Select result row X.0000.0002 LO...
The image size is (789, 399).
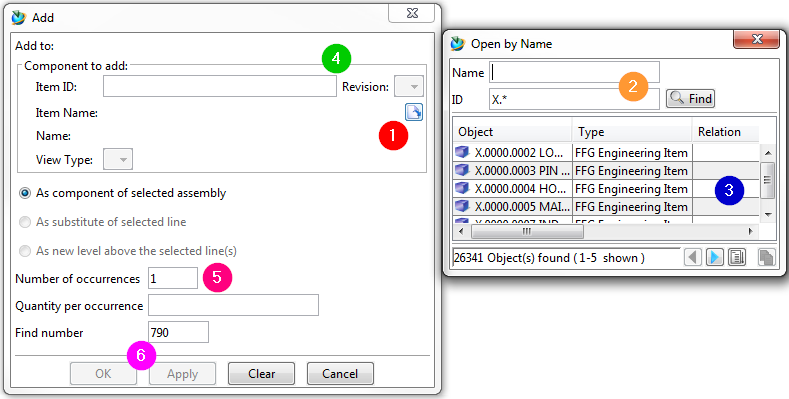tap(606, 152)
